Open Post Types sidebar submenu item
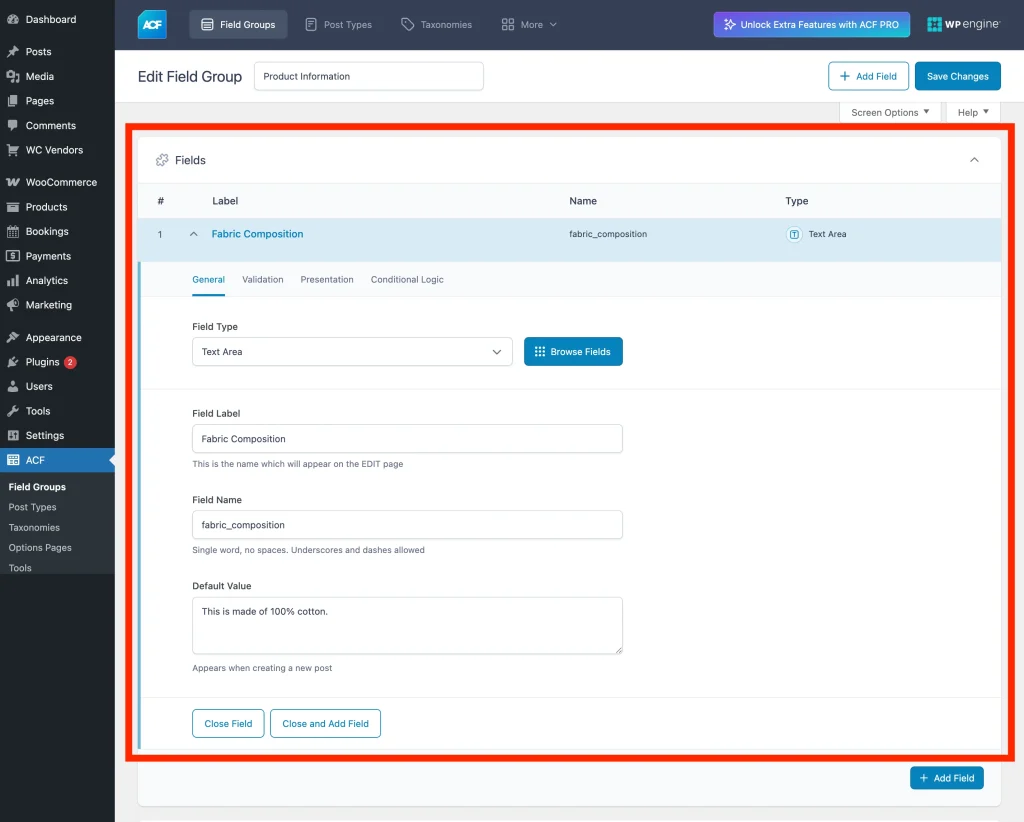The image size is (1024, 822). 33,507
